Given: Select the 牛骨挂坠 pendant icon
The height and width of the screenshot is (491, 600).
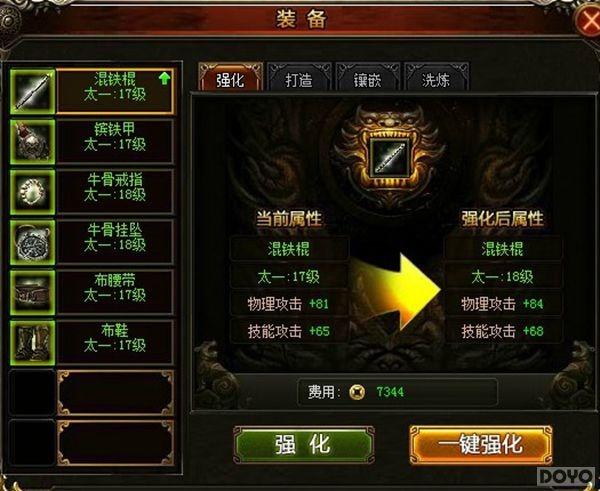Looking at the screenshot, I should [33, 242].
